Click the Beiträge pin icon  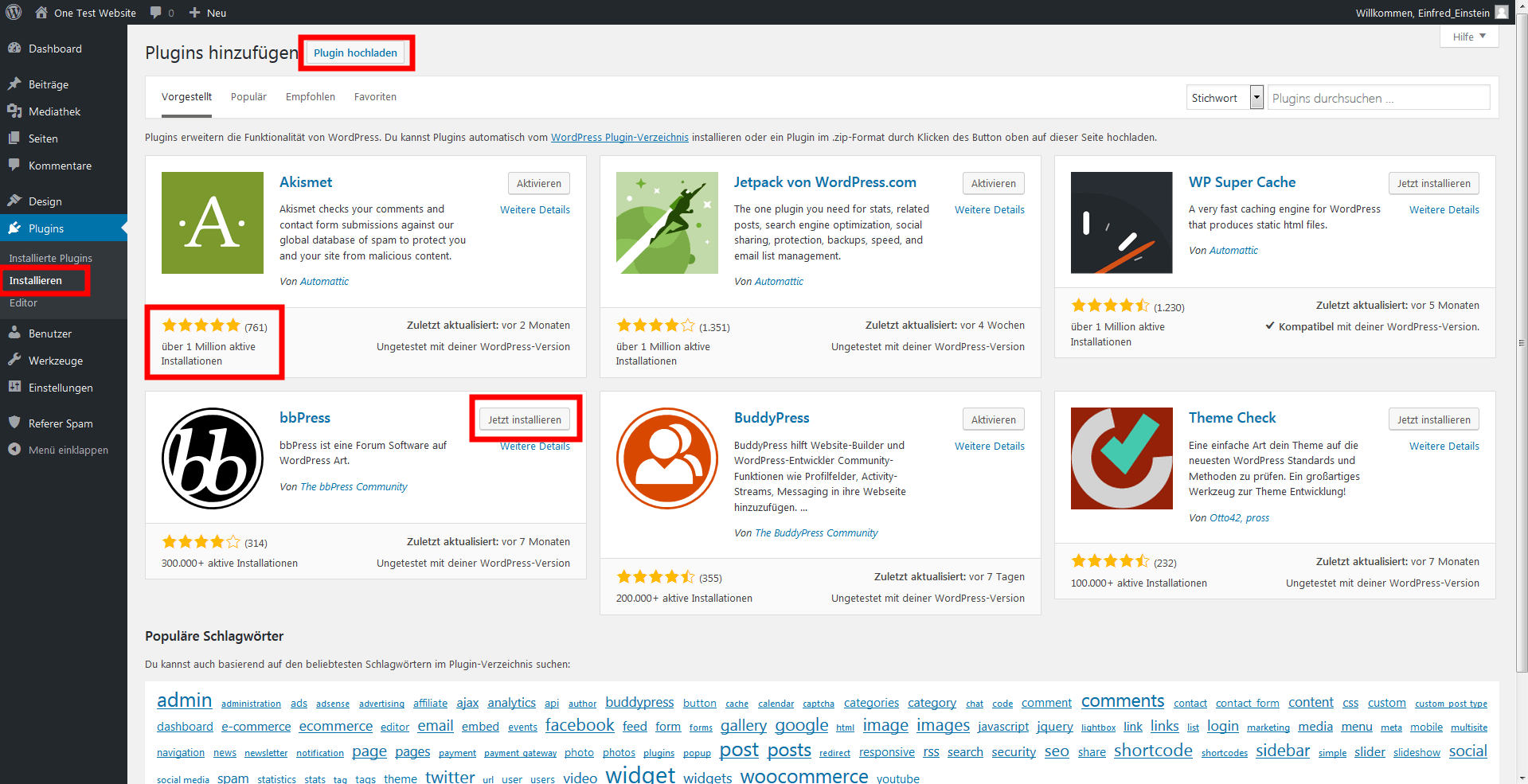[14, 84]
